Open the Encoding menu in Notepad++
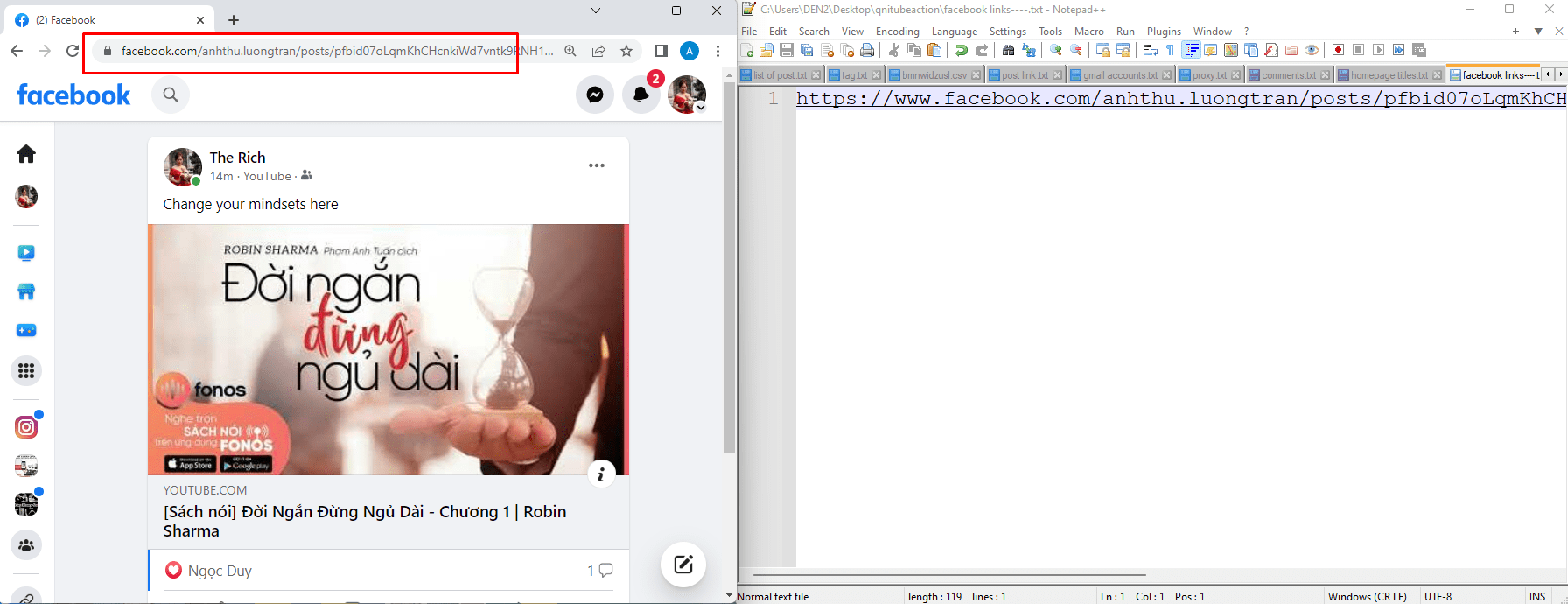This screenshot has height=604, width=1568. click(897, 32)
